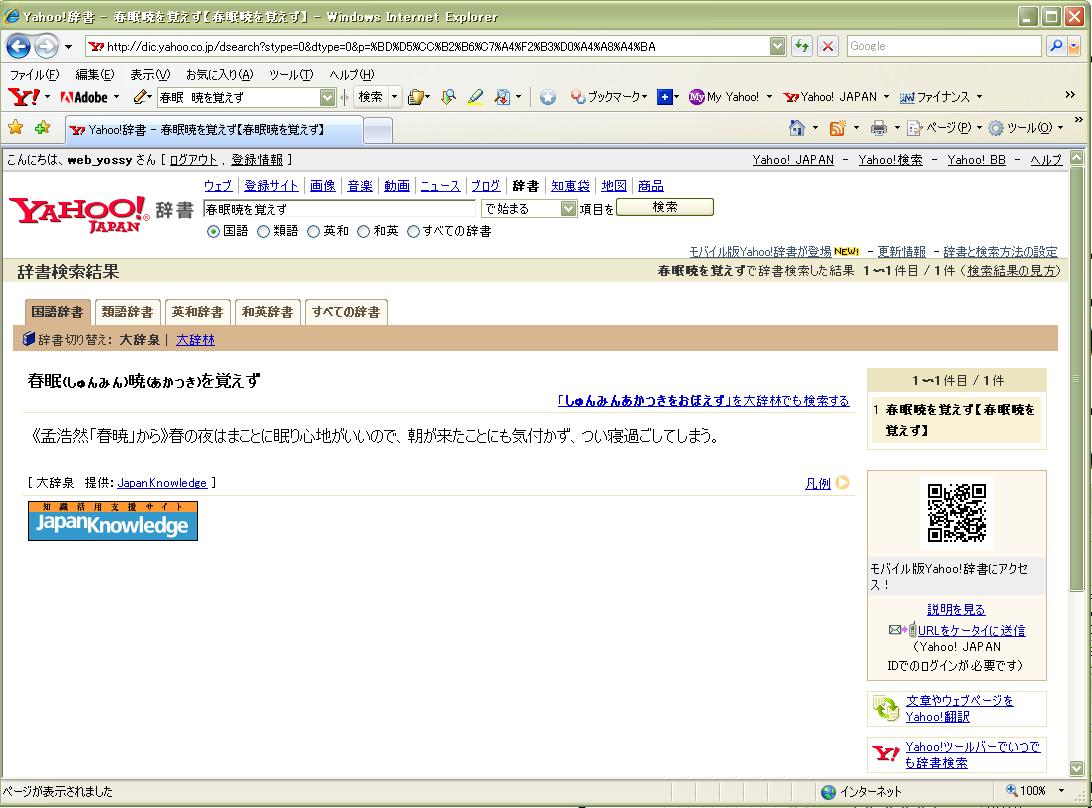Click the Google search magnifier icon
This screenshot has height=808, width=1092.
point(1056,46)
